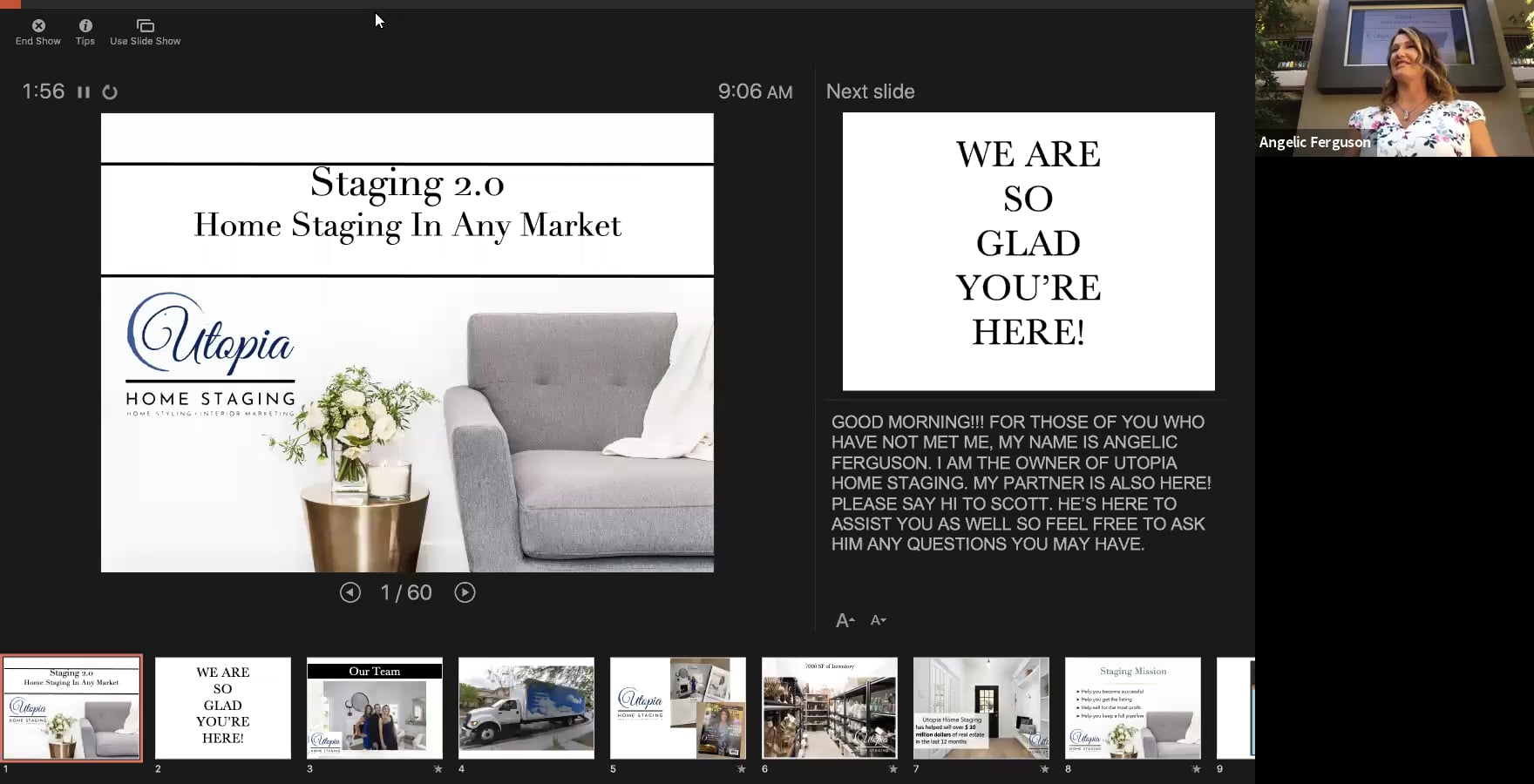Jump to slide 5 magazine covers thumbnail
The height and width of the screenshot is (784, 1534).
point(678,708)
